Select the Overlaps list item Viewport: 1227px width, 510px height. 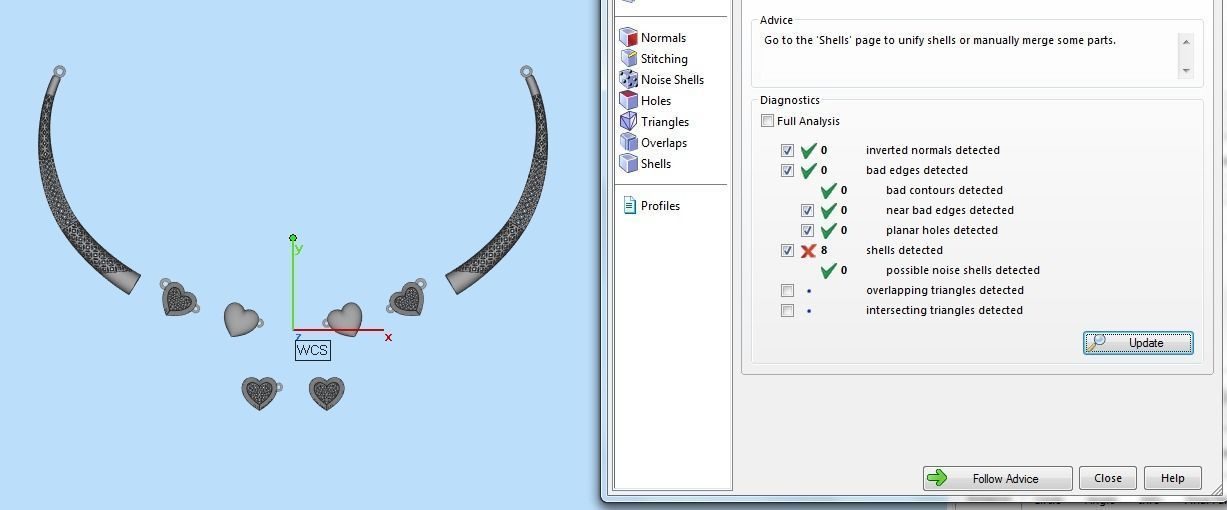664,143
